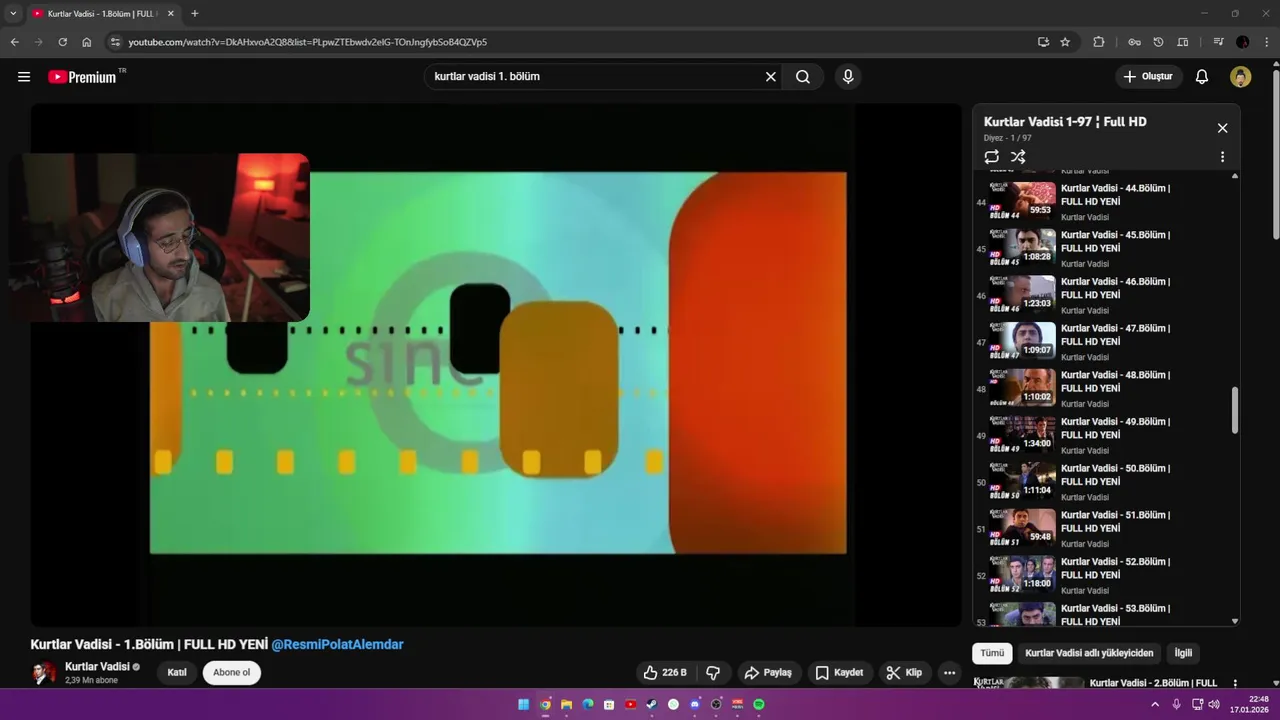This screenshot has width=1280, height=720.
Task: Select Kurtlar Vadisi adlı yükleyiciden chip
Action: pyautogui.click(x=1089, y=653)
